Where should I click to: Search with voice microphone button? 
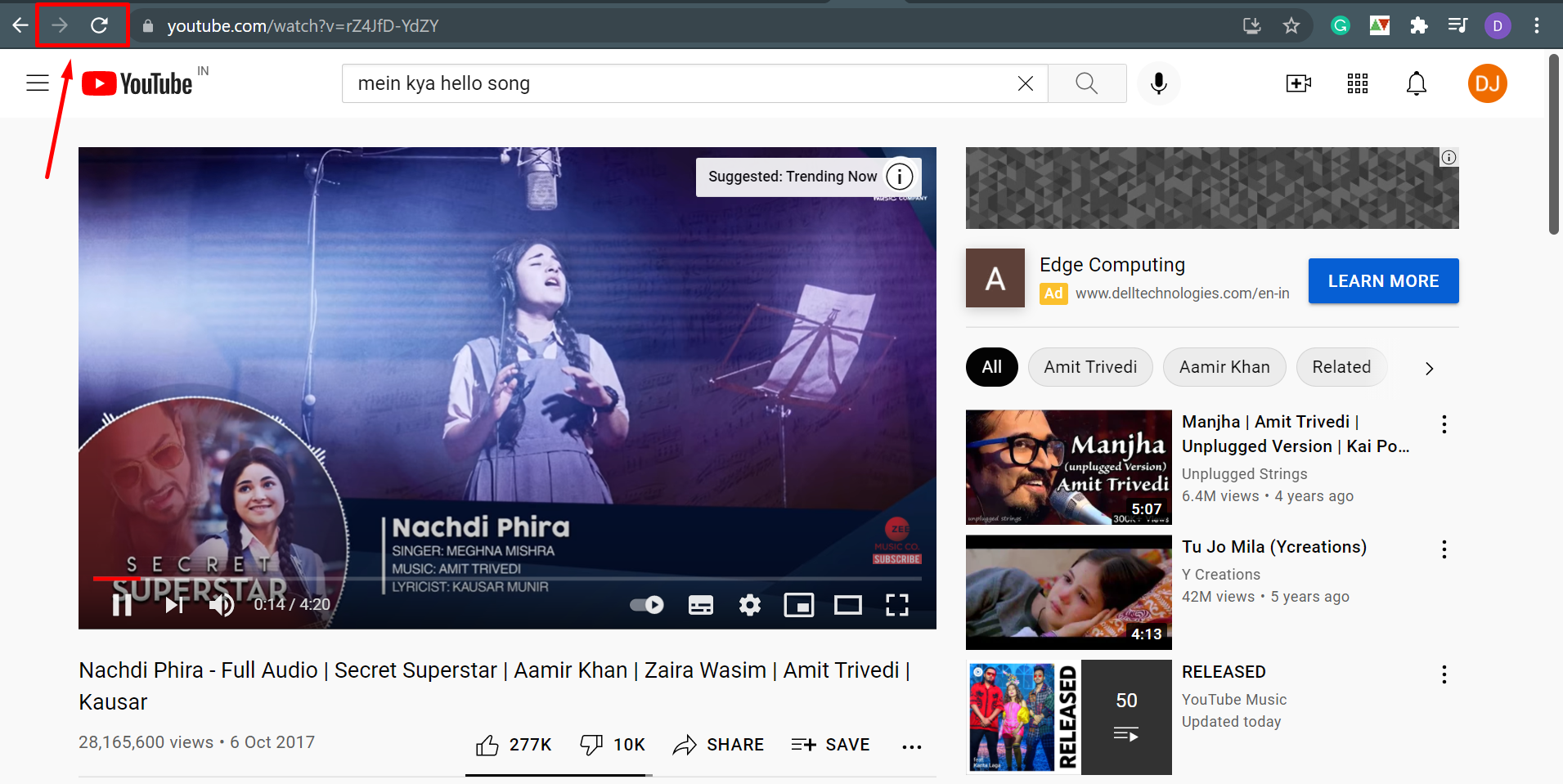click(x=1159, y=83)
